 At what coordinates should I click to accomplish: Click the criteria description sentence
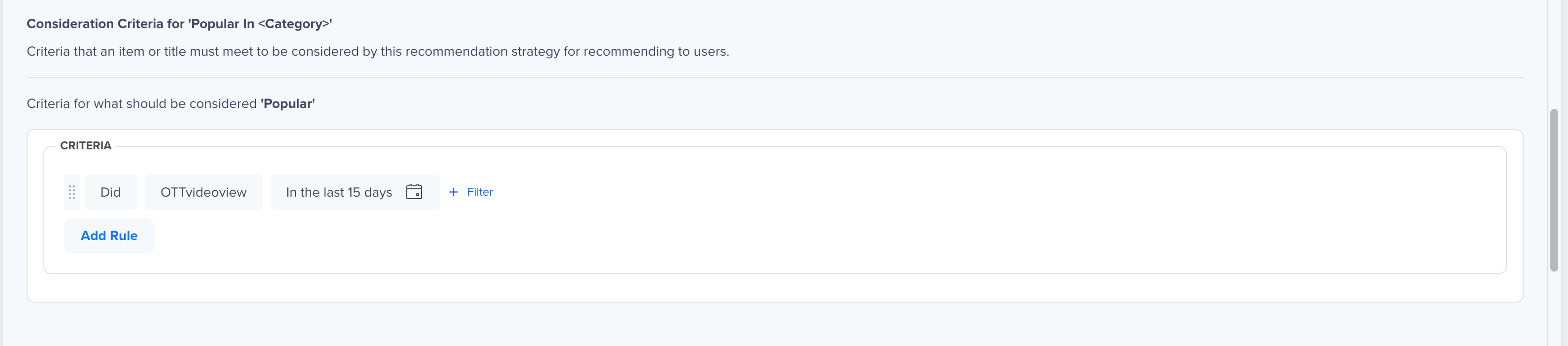point(378,51)
